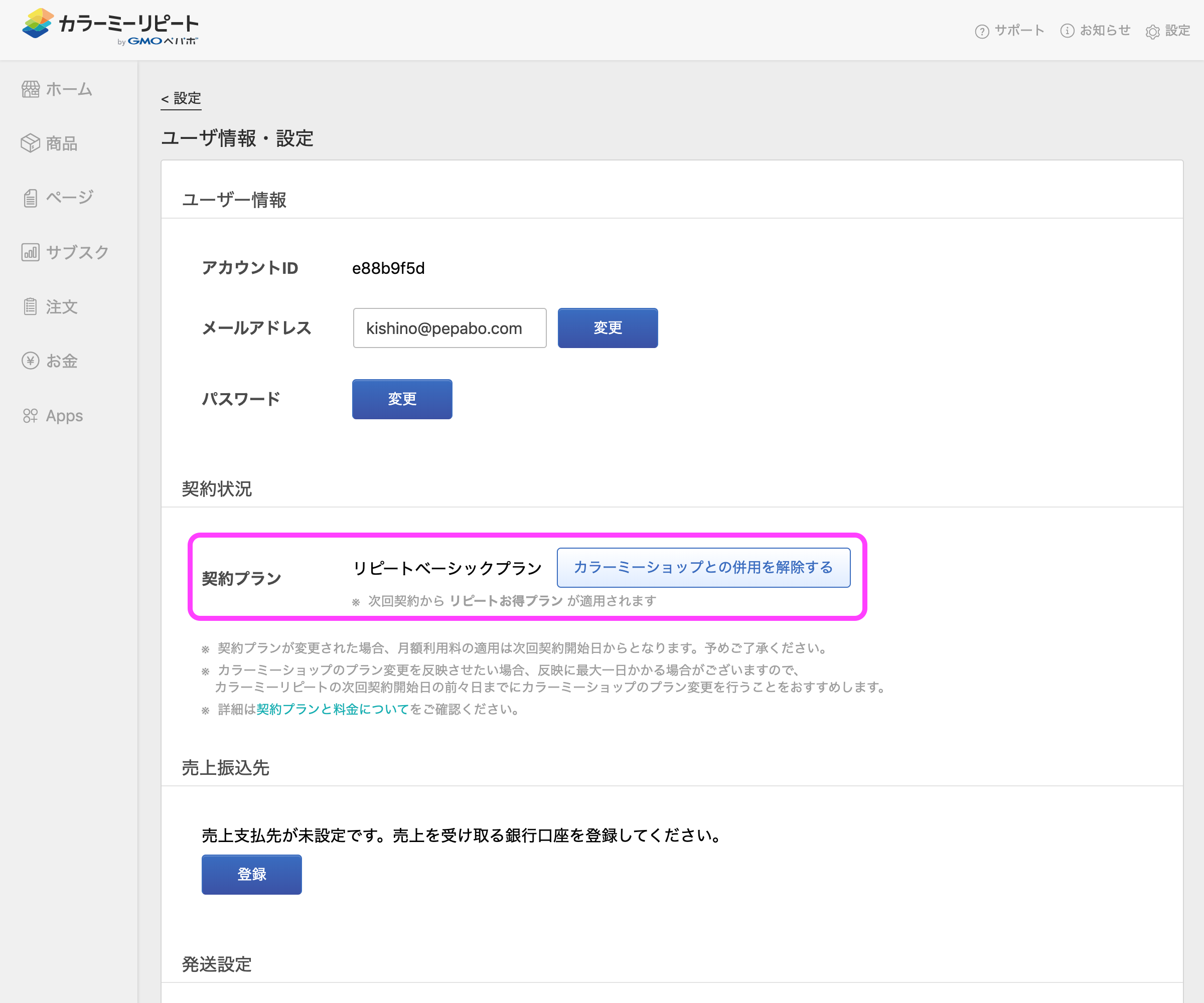Click the 注文 clipboard icon in sidebar
Viewport: 1204px width, 1003px height.
[31, 306]
